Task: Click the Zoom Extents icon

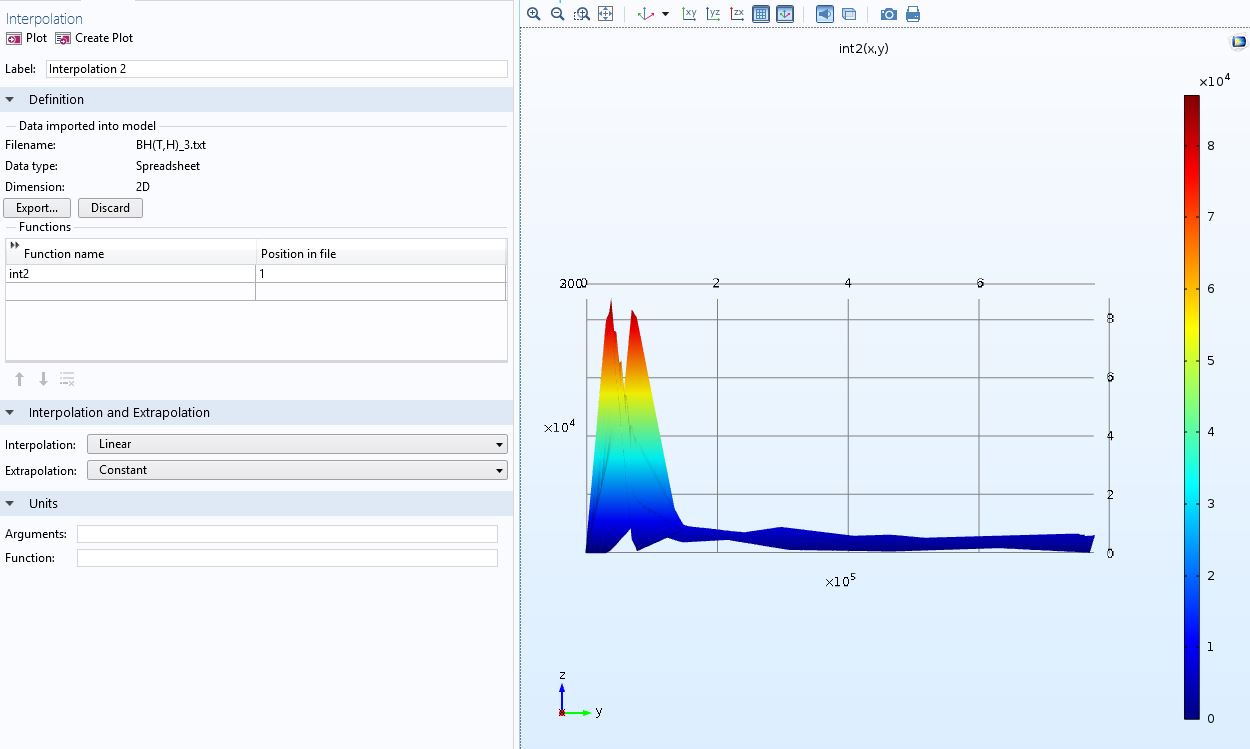Action: click(x=606, y=14)
